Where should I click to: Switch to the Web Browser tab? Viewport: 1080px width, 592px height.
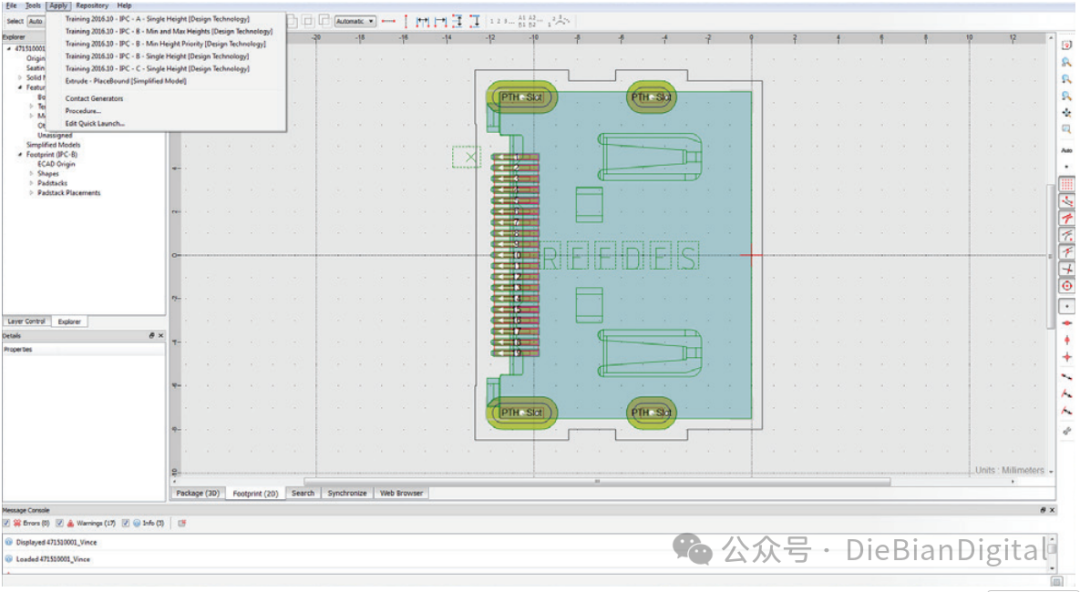pos(401,493)
